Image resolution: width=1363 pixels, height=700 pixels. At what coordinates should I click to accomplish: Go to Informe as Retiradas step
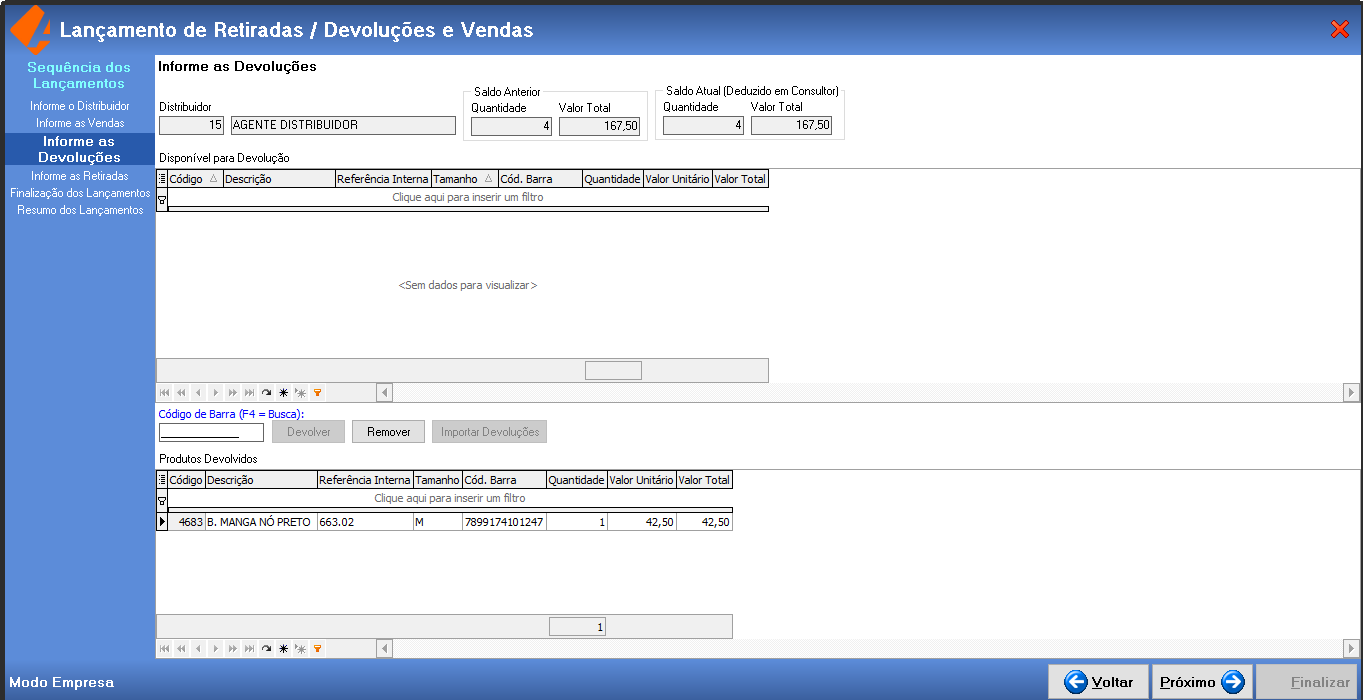point(80,176)
